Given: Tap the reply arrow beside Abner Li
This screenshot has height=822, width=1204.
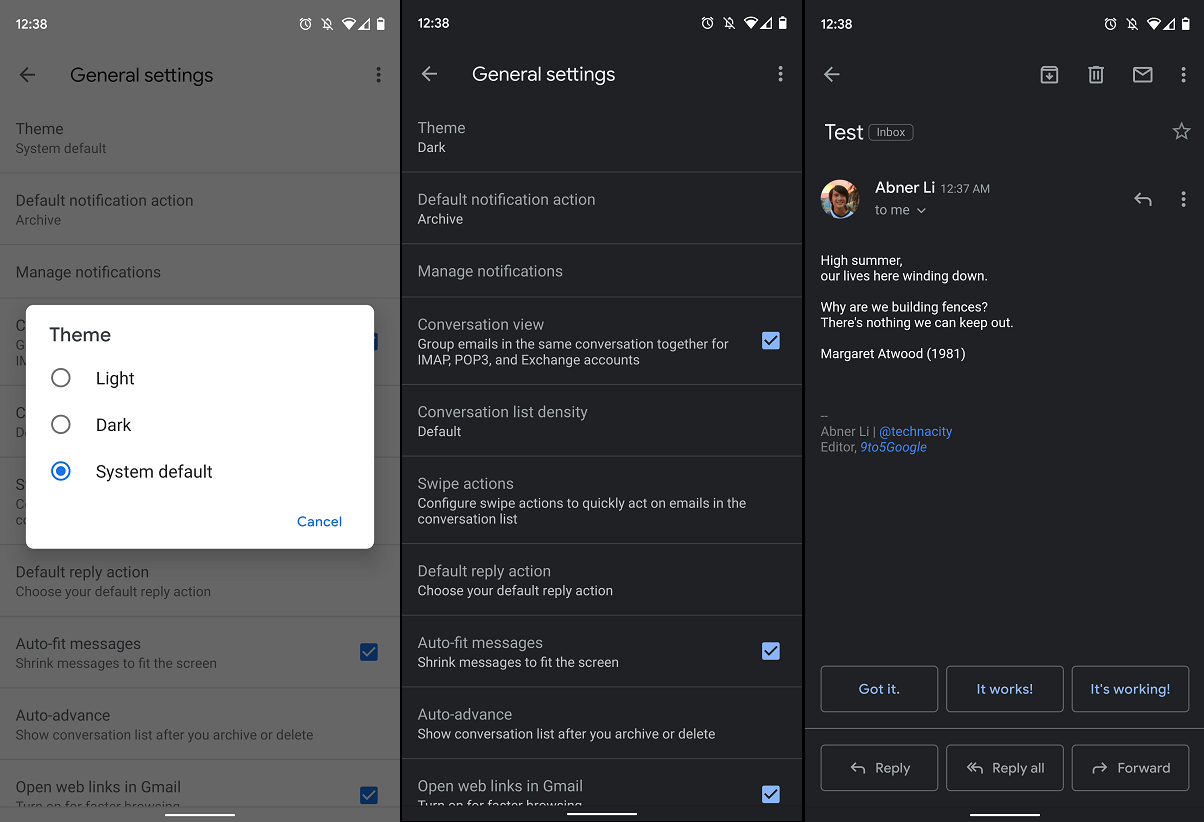Looking at the screenshot, I should (x=1143, y=199).
